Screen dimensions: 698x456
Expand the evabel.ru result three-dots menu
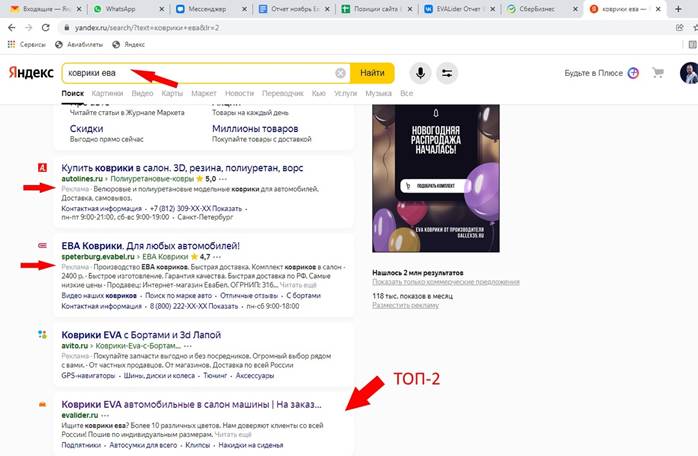click(217, 257)
